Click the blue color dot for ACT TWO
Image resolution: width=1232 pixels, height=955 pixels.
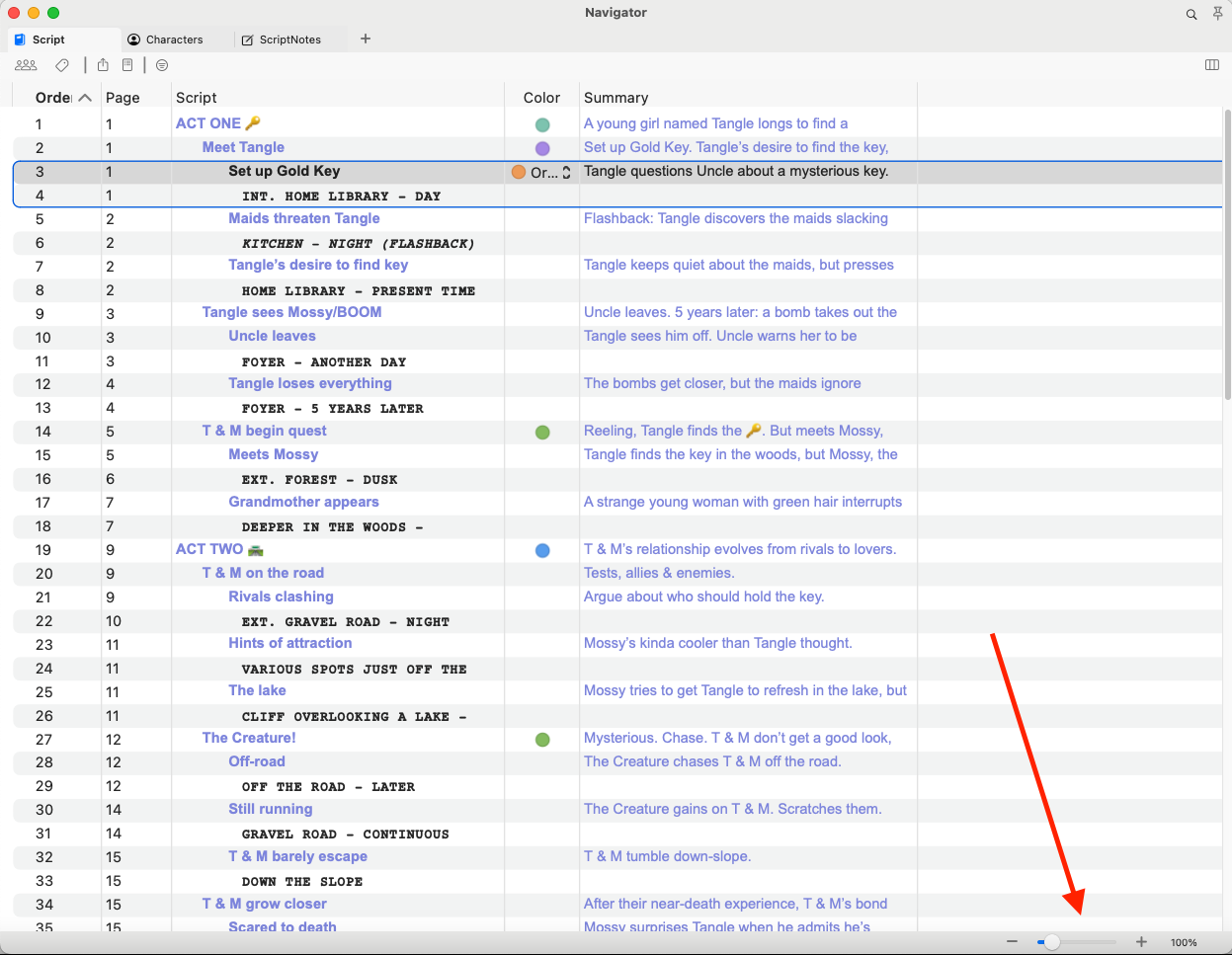tap(542, 550)
